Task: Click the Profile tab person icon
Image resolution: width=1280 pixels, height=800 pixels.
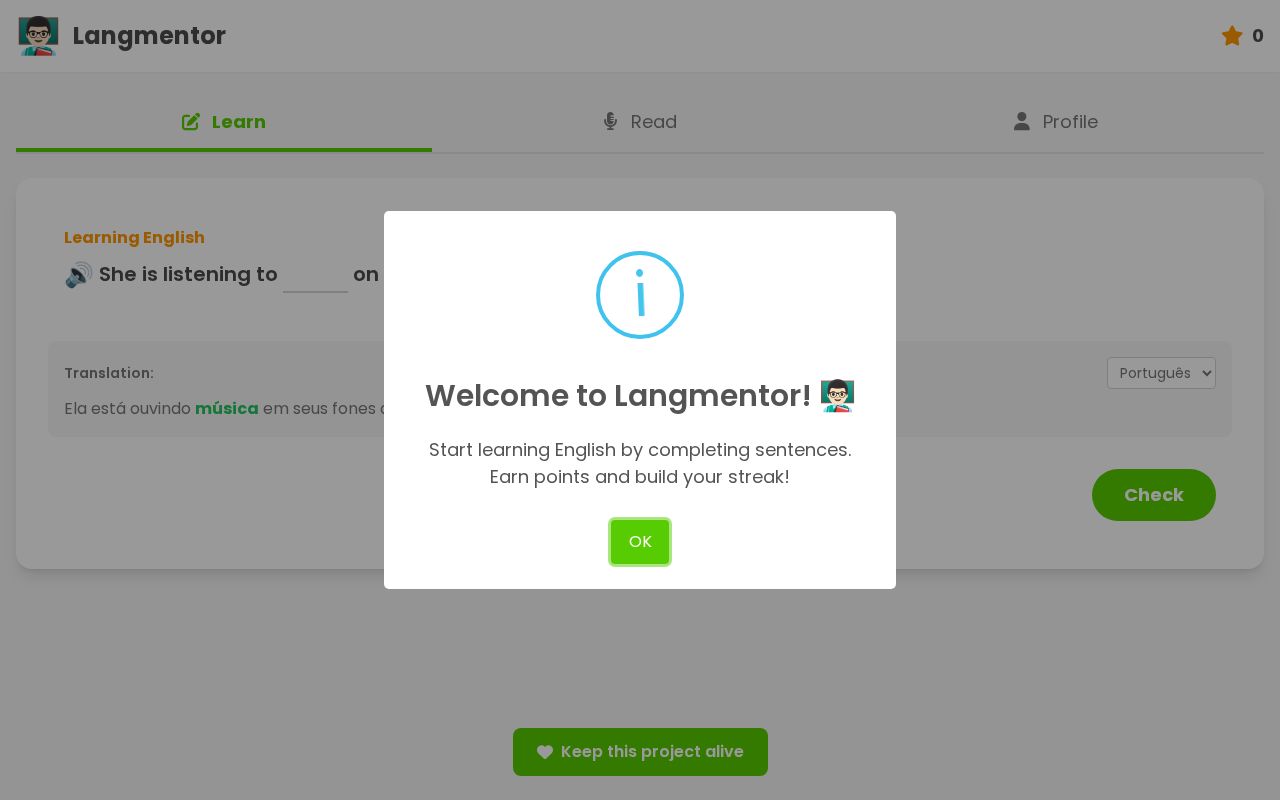Action: (1021, 121)
